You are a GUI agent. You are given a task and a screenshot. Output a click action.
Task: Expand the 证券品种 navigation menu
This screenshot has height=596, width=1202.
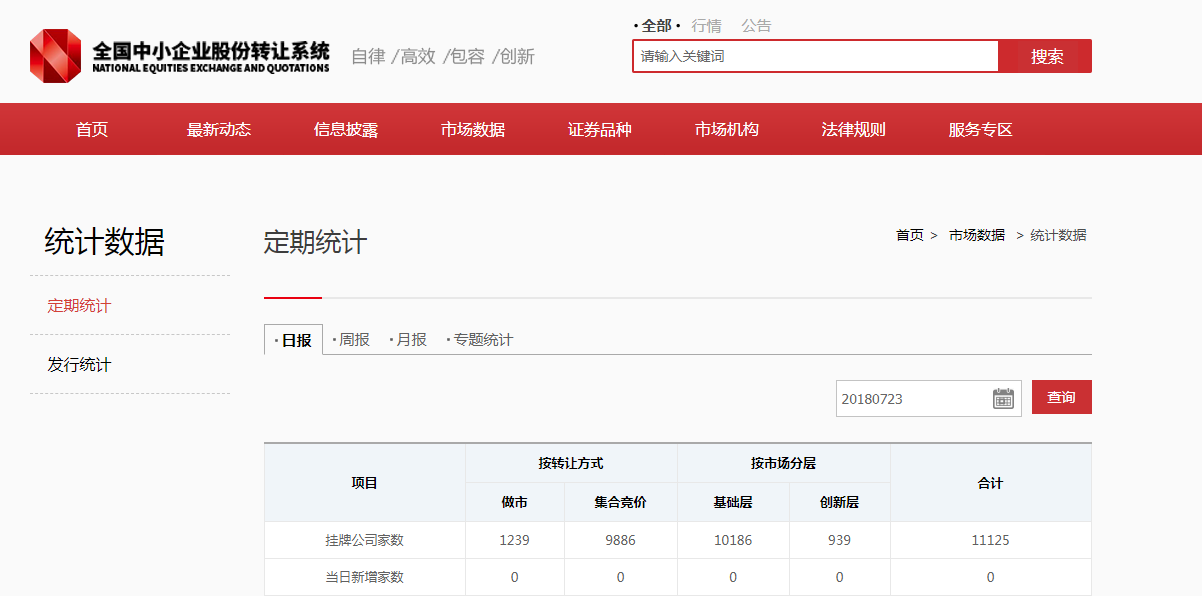point(600,130)
